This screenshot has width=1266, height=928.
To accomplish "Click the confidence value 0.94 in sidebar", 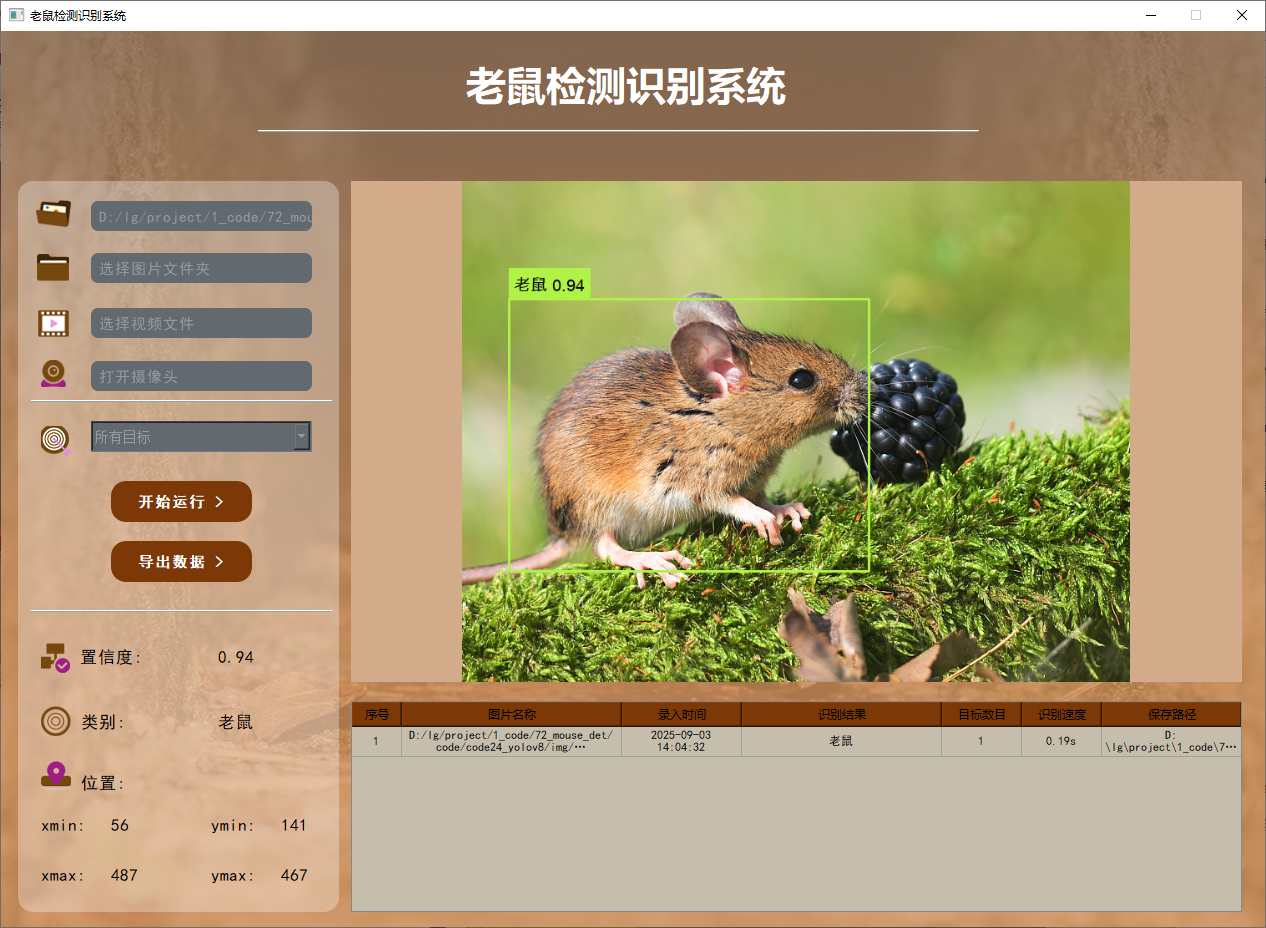I will 236,657.
